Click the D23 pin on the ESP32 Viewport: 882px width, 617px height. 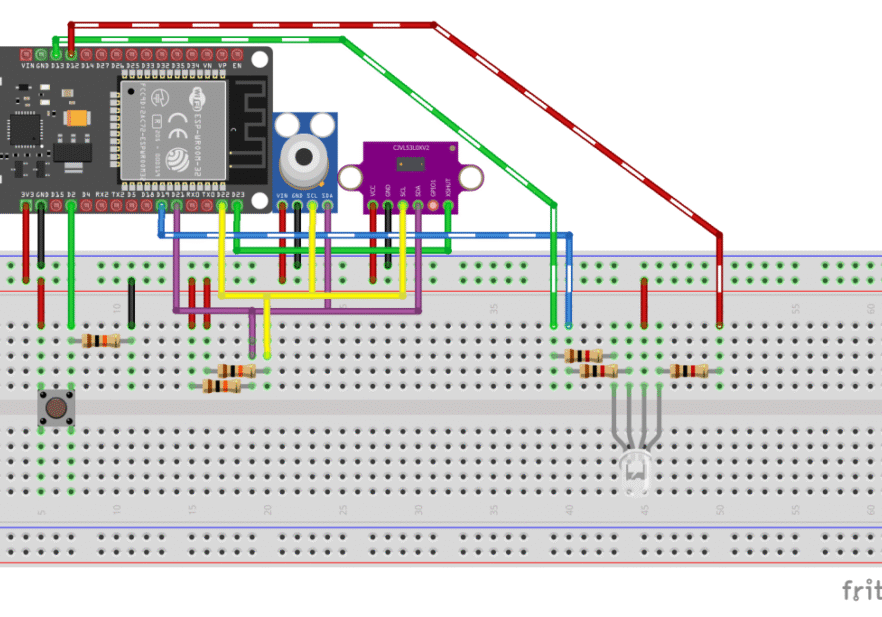click(x=237, y=206)
